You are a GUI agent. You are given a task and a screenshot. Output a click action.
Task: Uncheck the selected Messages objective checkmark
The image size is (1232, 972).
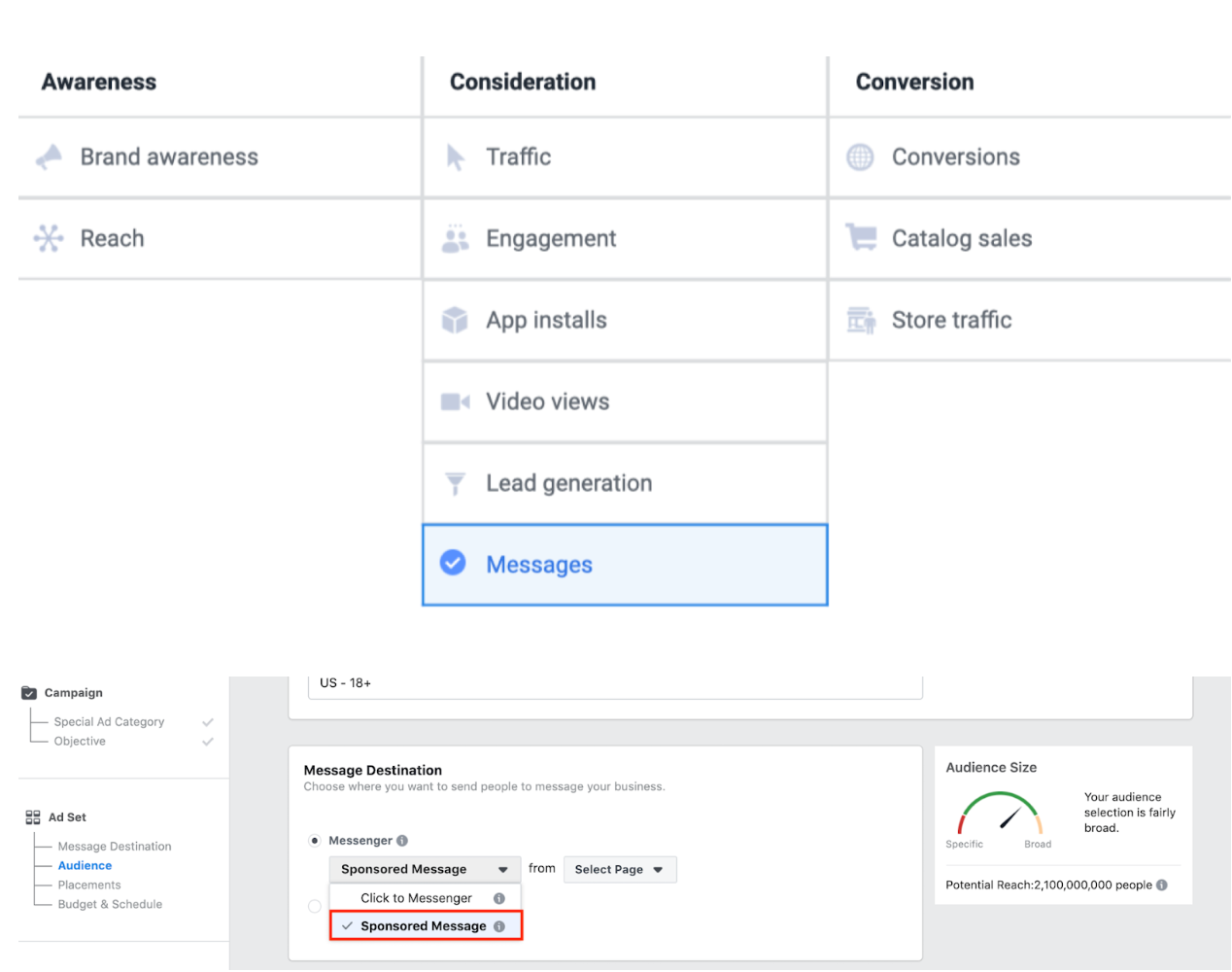click(x=453, y=563)
